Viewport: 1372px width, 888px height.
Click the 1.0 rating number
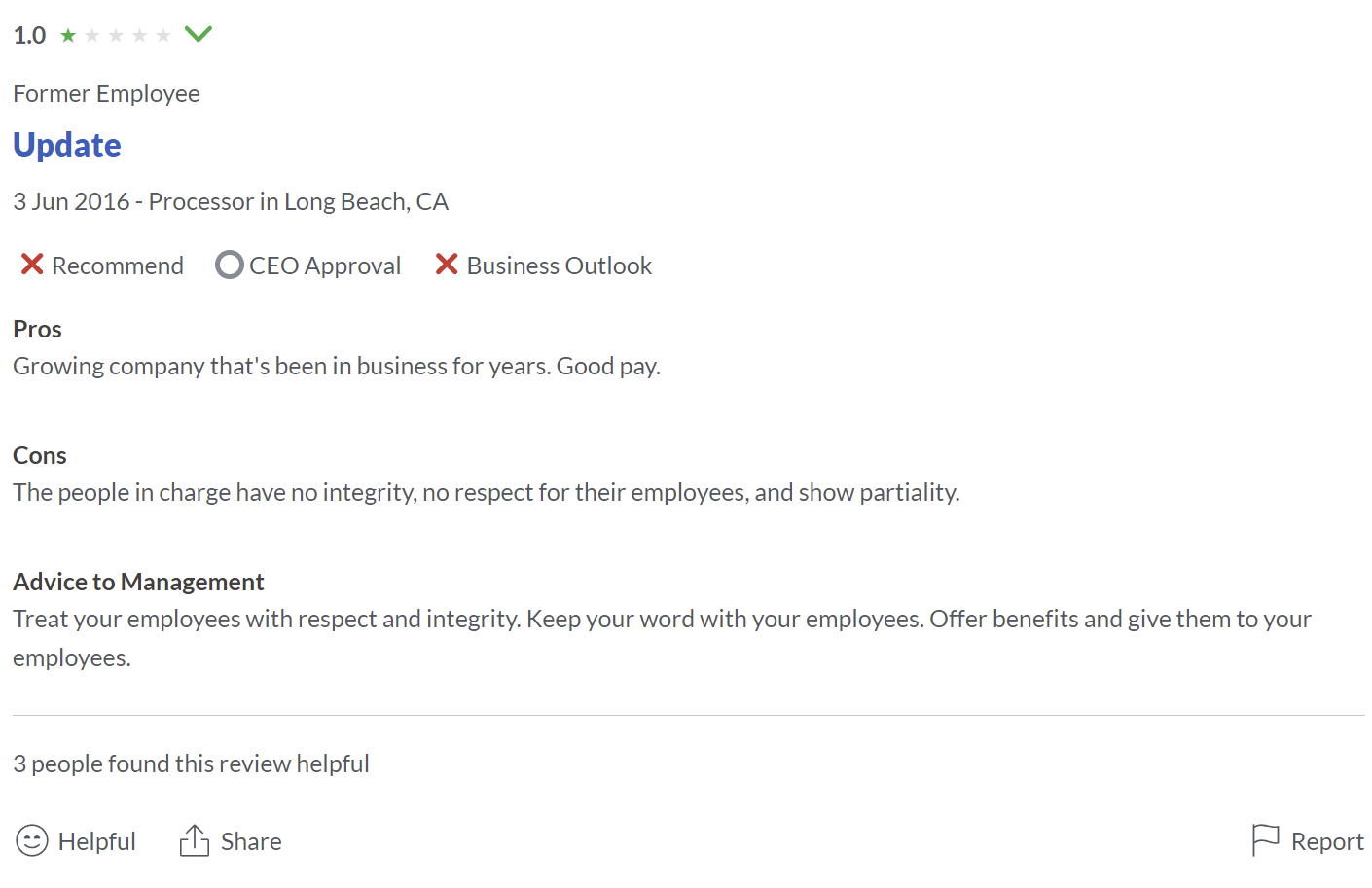click(29, 36)
